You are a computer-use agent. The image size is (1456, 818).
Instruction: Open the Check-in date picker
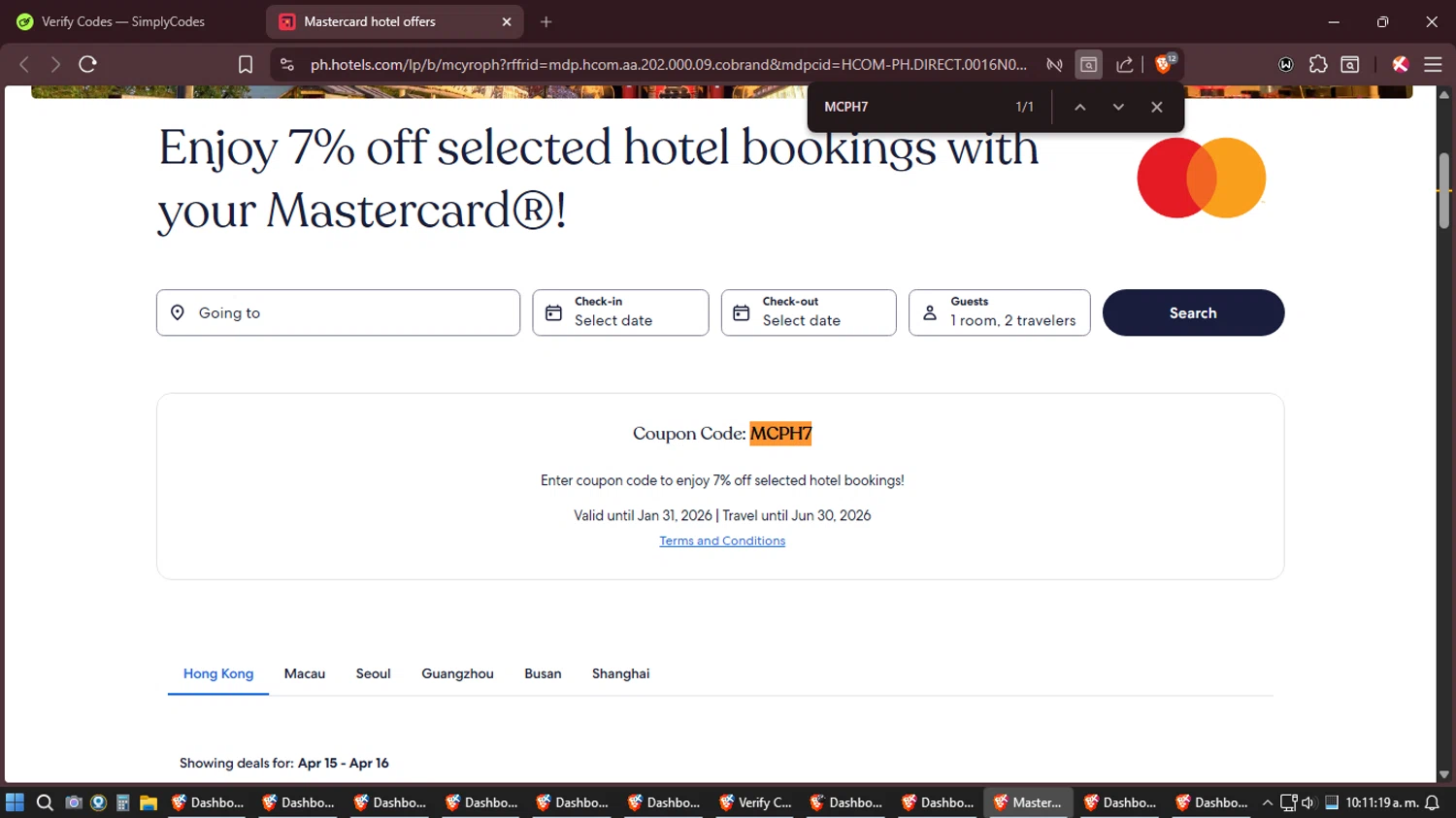pyautogui.click(x=620, y=312)
